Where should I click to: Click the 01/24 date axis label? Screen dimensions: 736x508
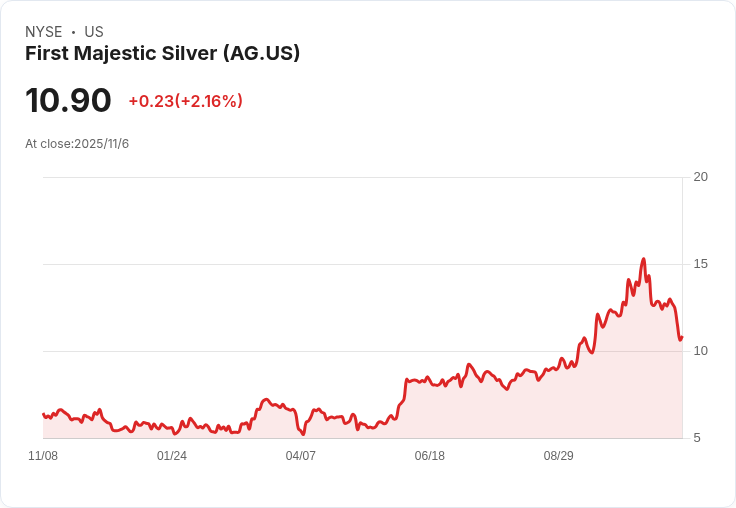[172, 456]
